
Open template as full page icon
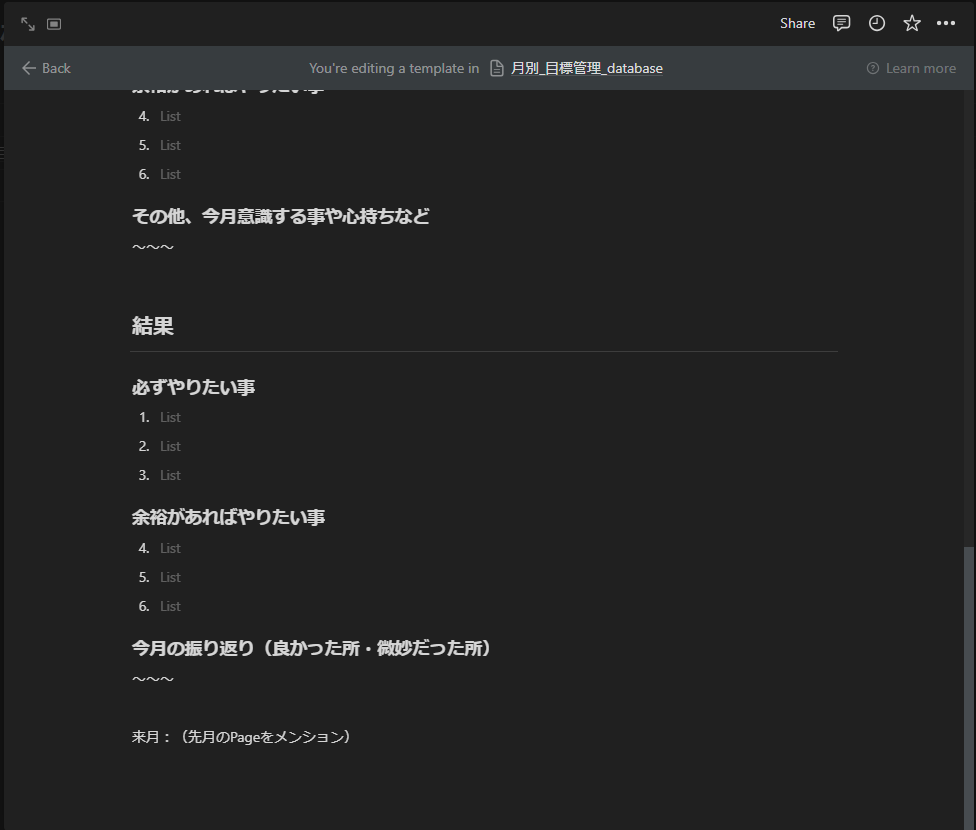tap(28, 24)
